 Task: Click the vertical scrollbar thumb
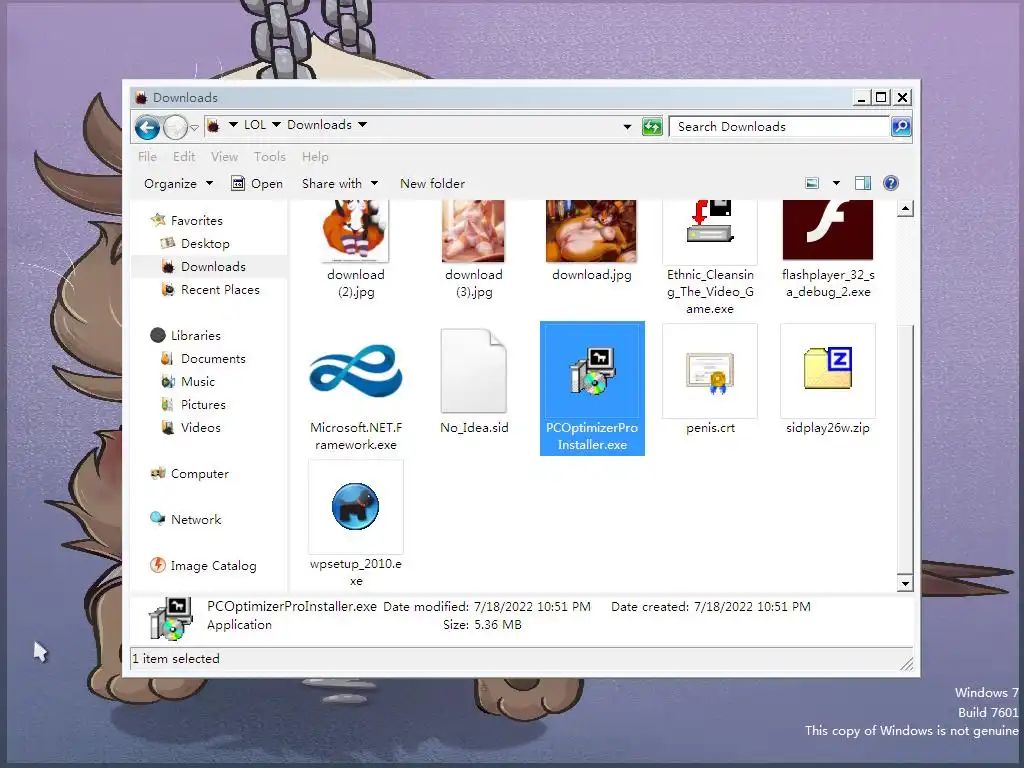(905, 447)
